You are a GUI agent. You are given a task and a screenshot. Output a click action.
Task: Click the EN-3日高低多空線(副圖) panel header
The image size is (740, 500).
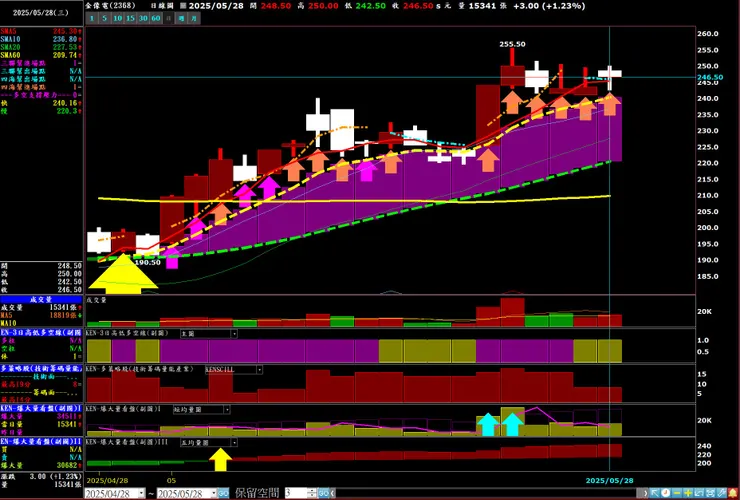[x=42, y=332]
